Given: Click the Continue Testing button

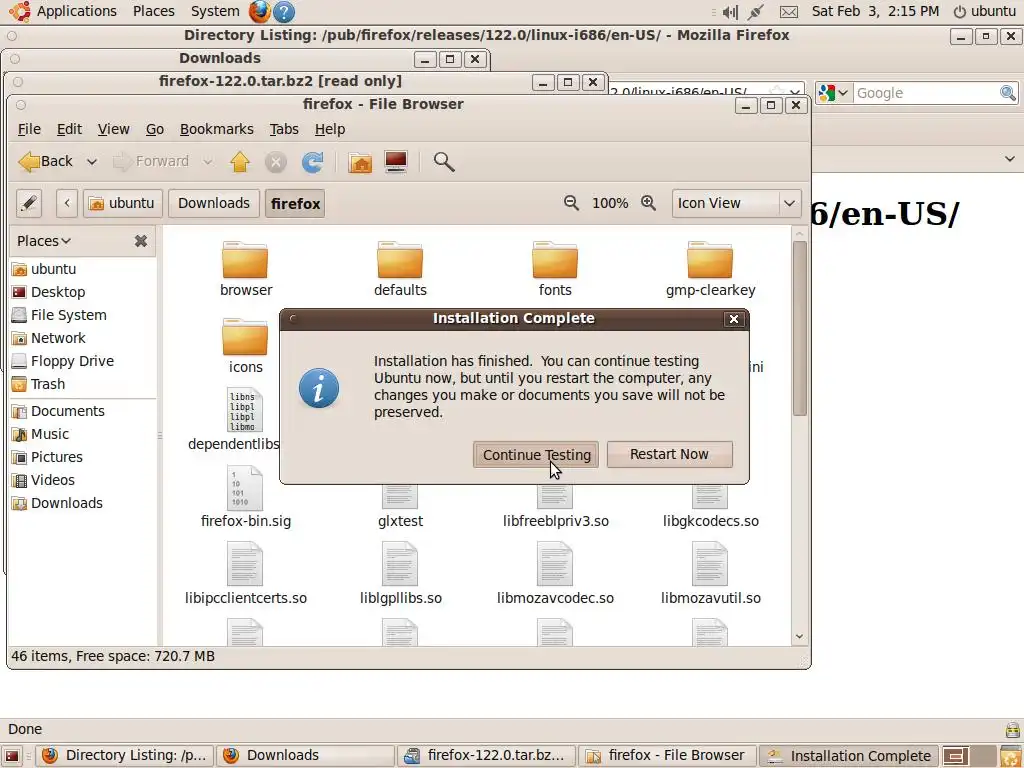Looking at the screenshot, I should click(x=536, y=455).
